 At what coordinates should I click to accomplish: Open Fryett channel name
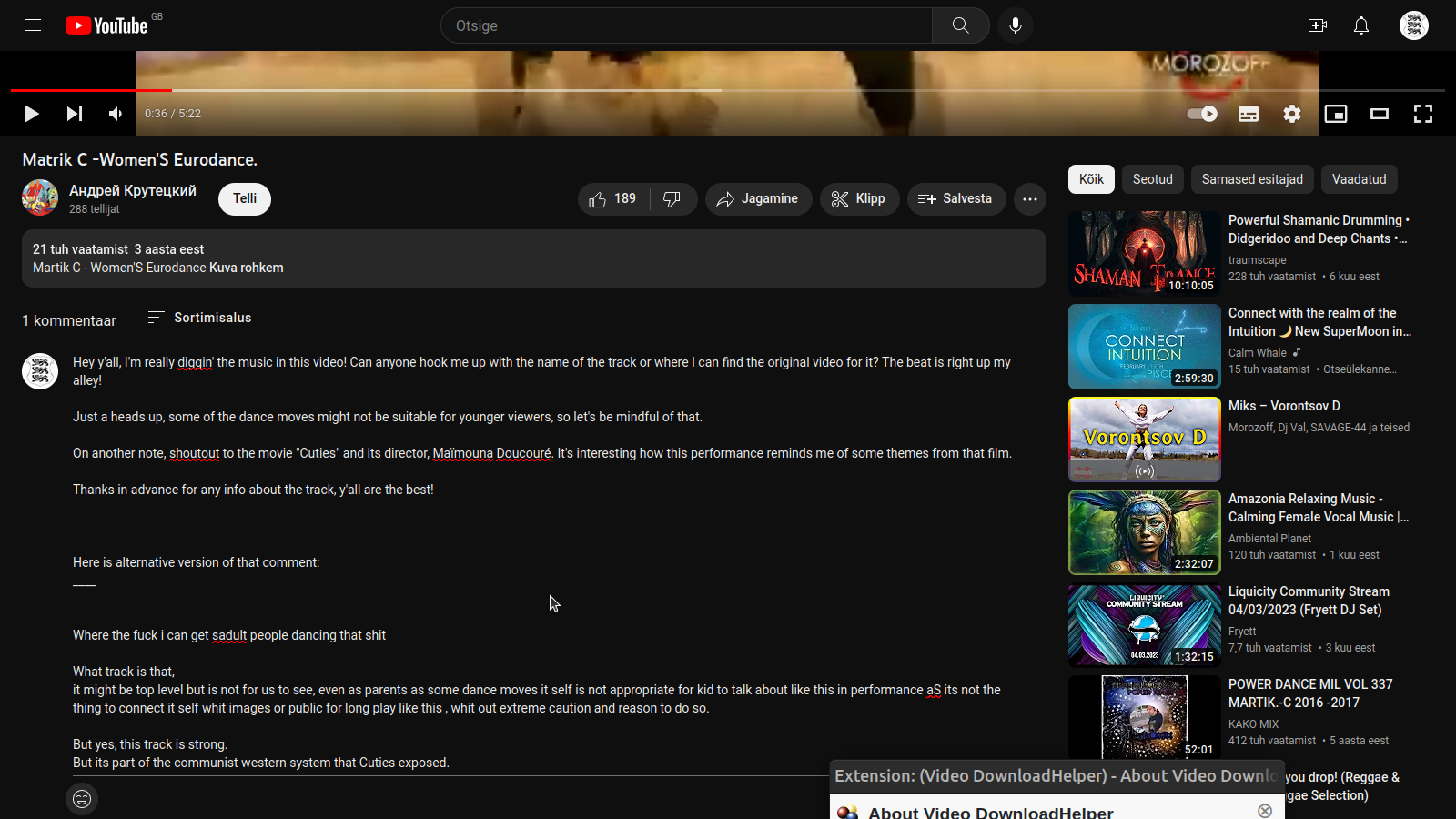pos(1242,632)
